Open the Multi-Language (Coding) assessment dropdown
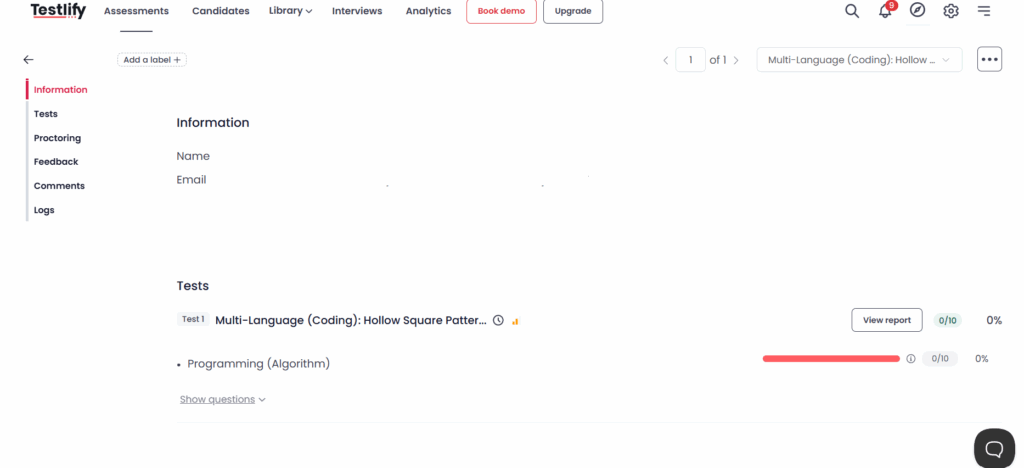Screen dimensions: 1024x468 [859, 59]
